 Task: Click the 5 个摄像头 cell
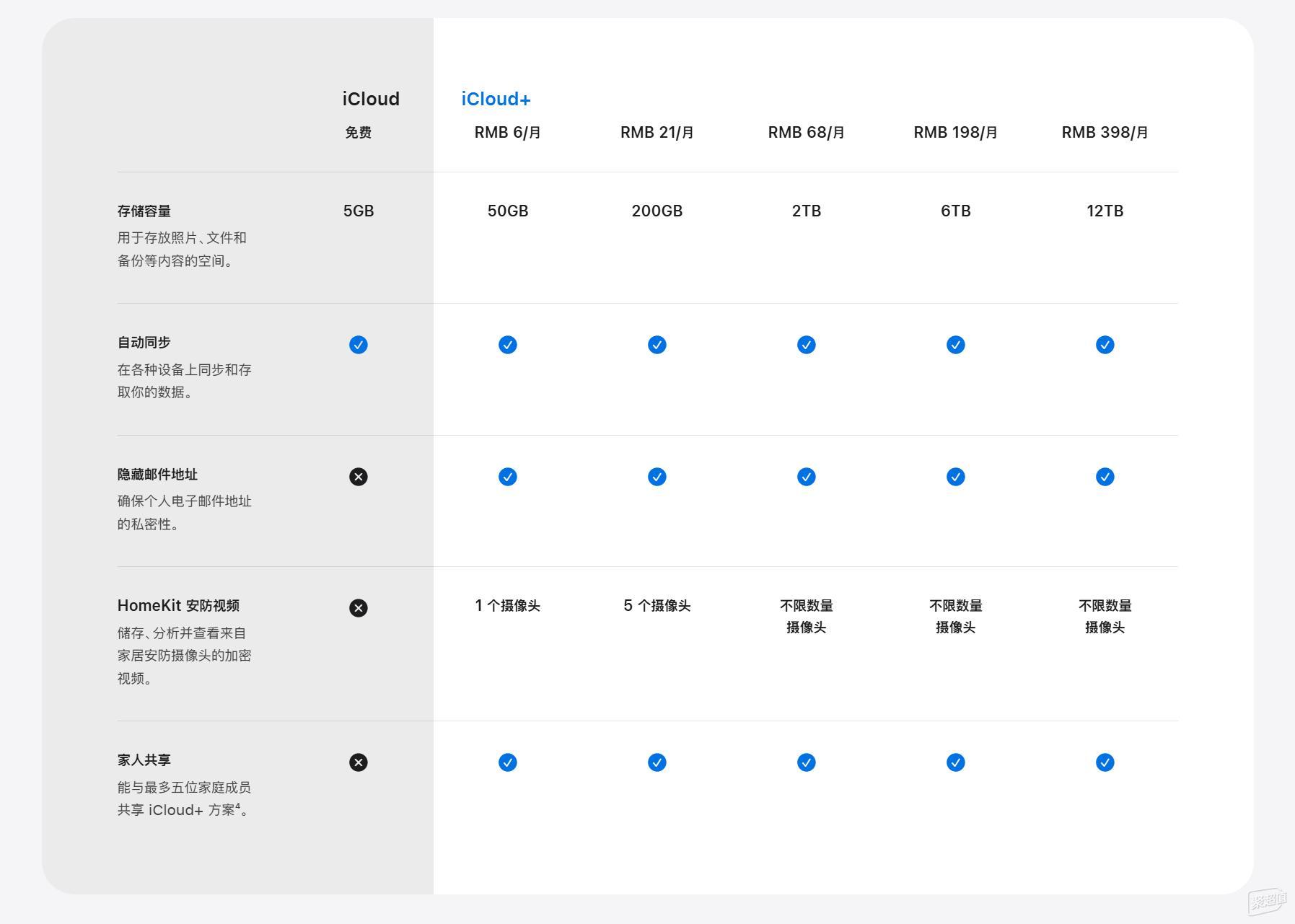[x=657, y=606]
